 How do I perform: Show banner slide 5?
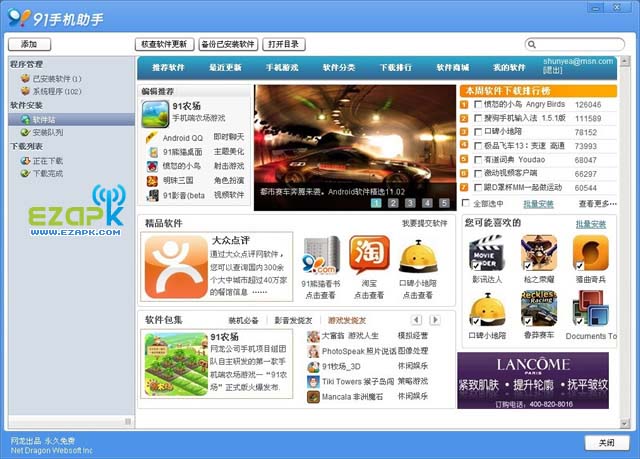pyautogui.click(x=444, y=203)
